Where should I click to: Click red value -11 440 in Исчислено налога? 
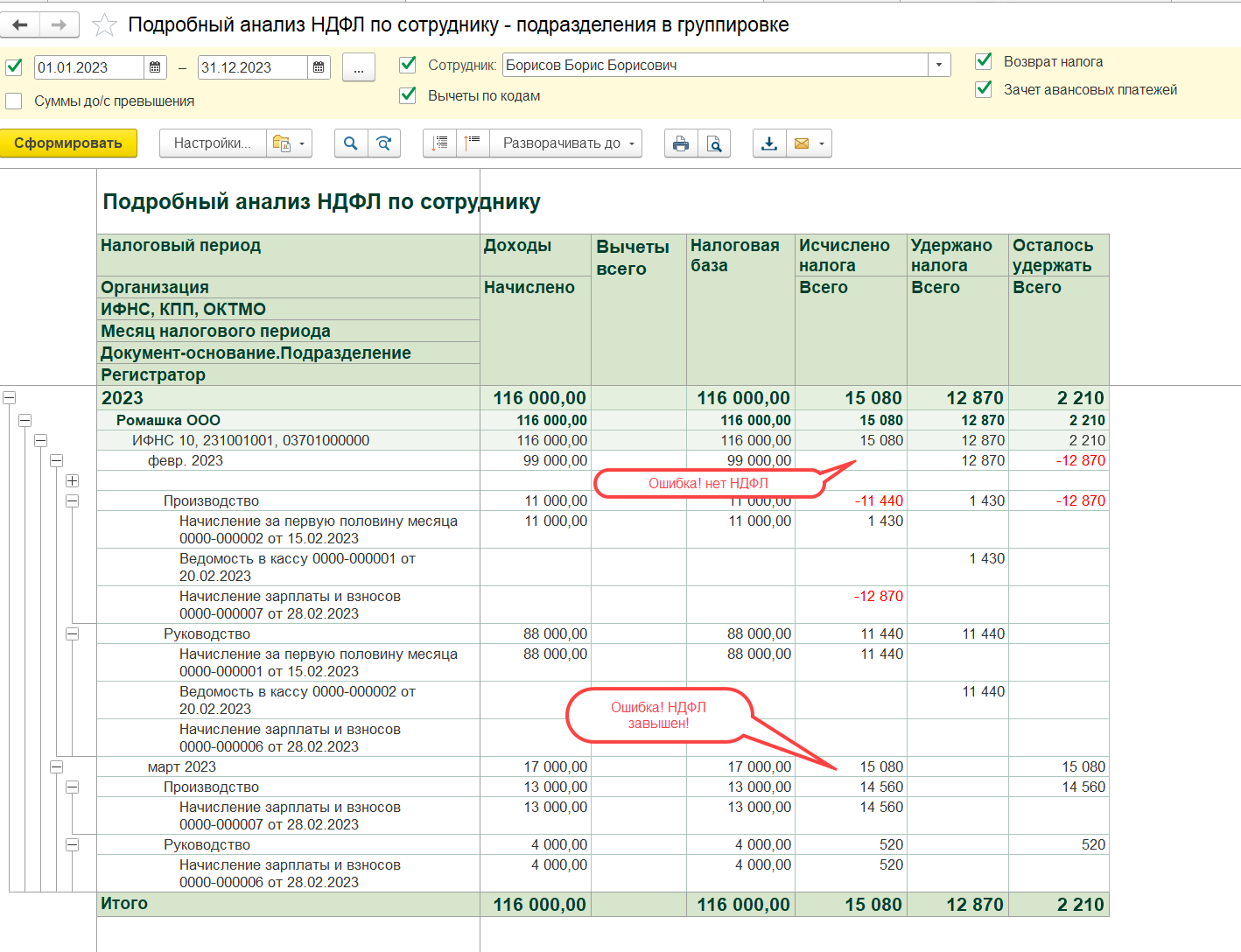[879, 501]
